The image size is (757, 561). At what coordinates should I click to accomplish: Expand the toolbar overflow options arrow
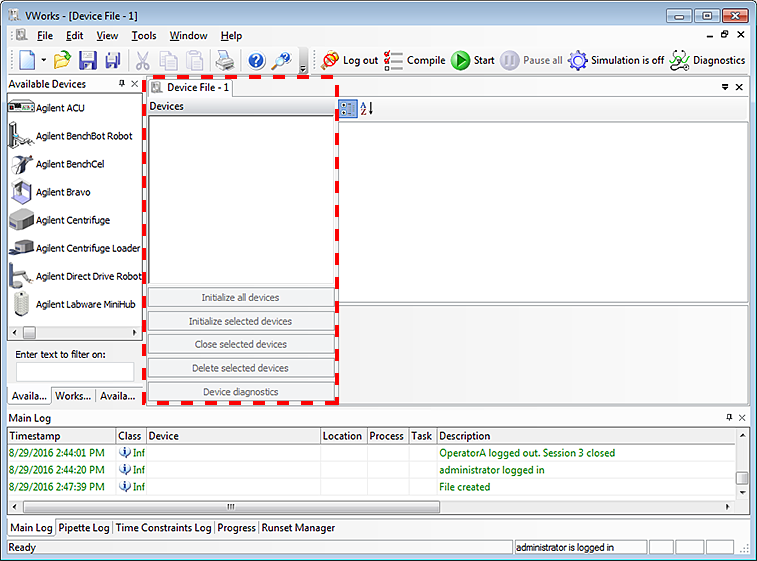pos(303,67)
